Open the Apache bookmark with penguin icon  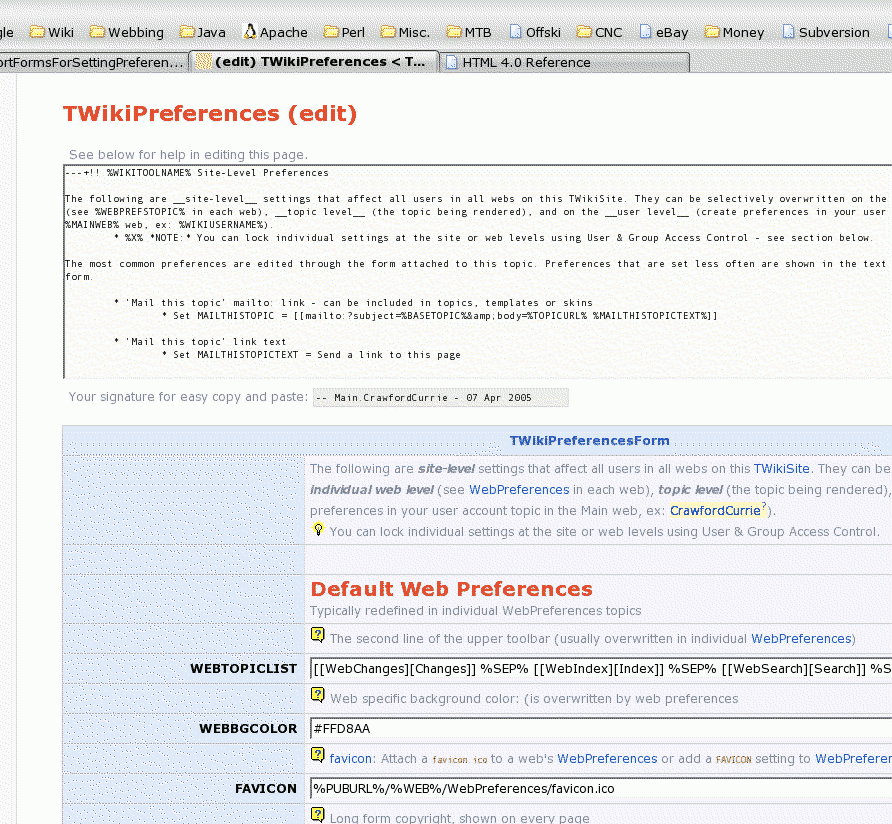275,32
